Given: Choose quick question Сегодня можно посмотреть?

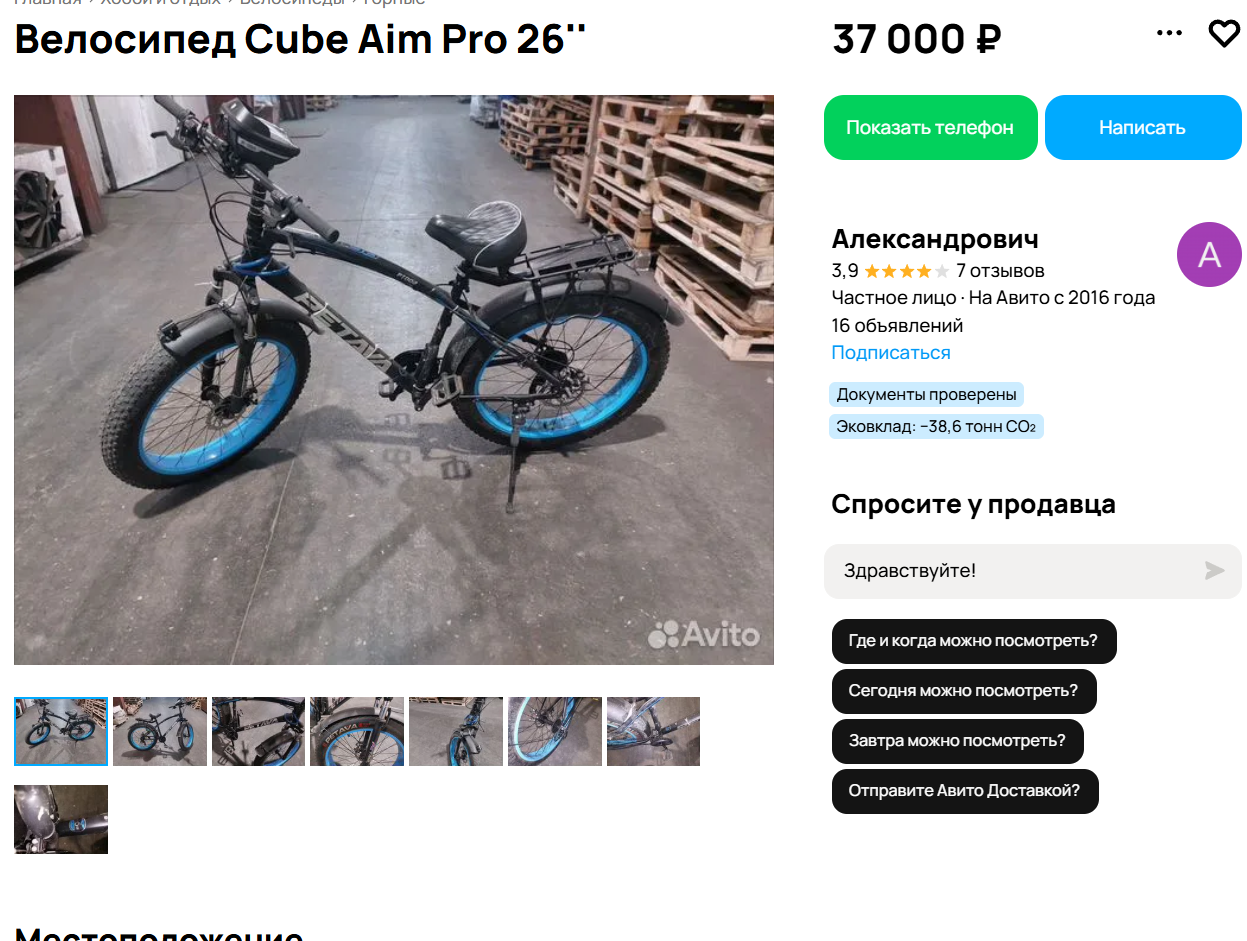Looking at the screenshot, I should click(964, 691).
